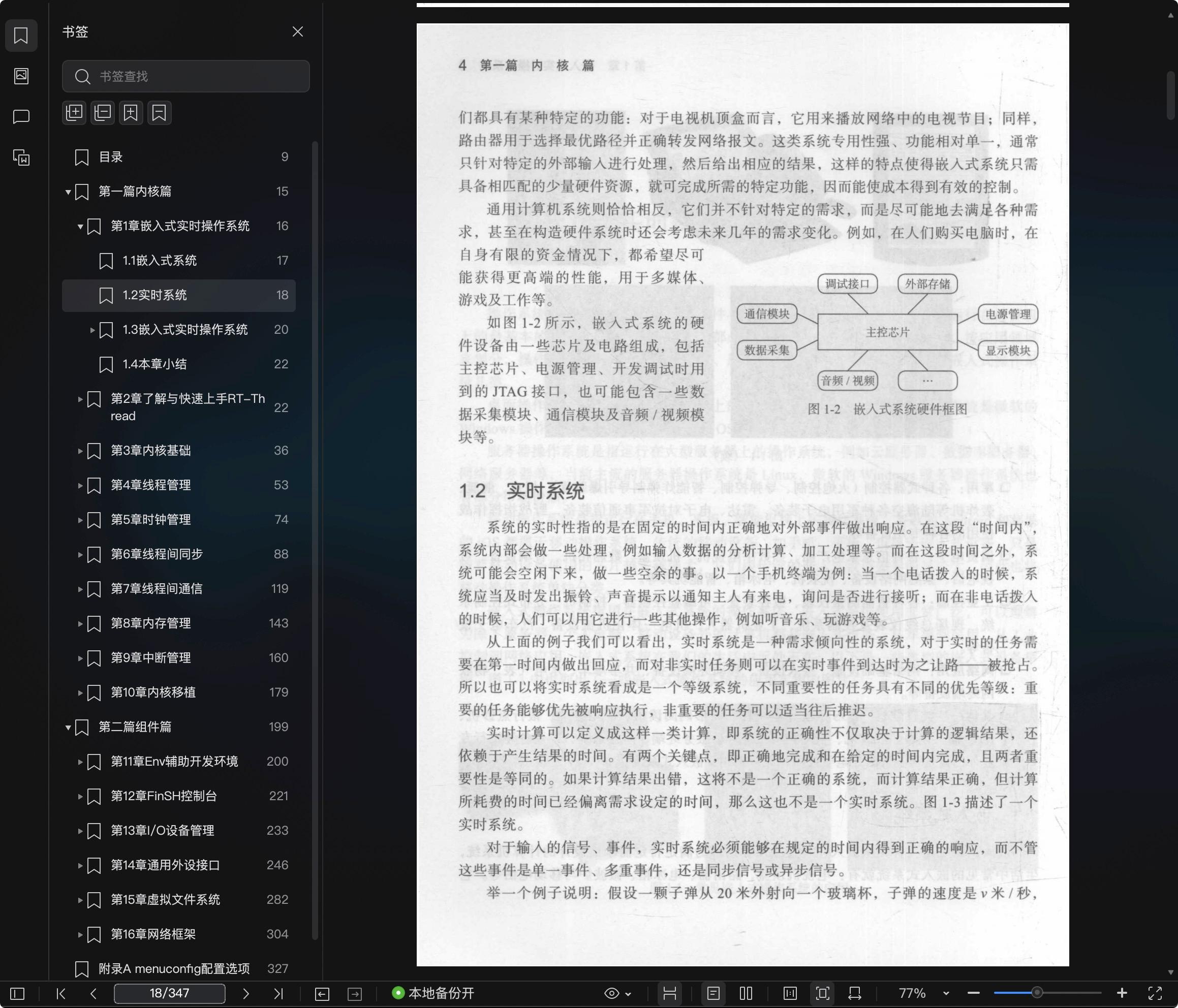
Task: Open the document conversion sidebar icon
Action: (21, 157)
